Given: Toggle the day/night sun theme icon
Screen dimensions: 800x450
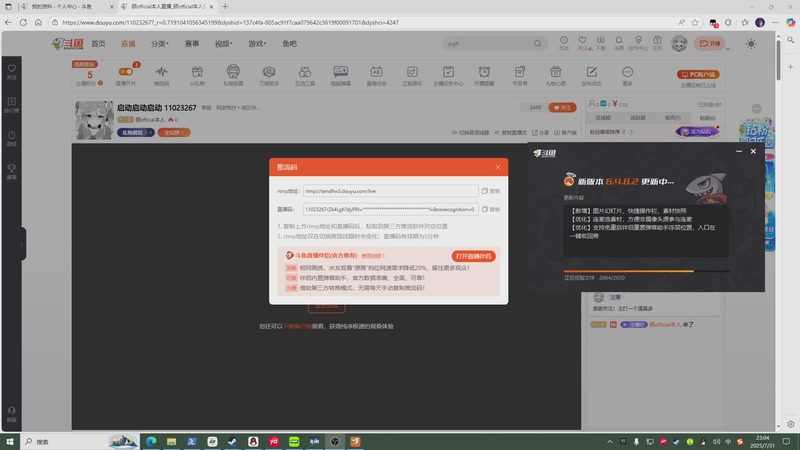Looking at the screenshot, I should (751, 43).
